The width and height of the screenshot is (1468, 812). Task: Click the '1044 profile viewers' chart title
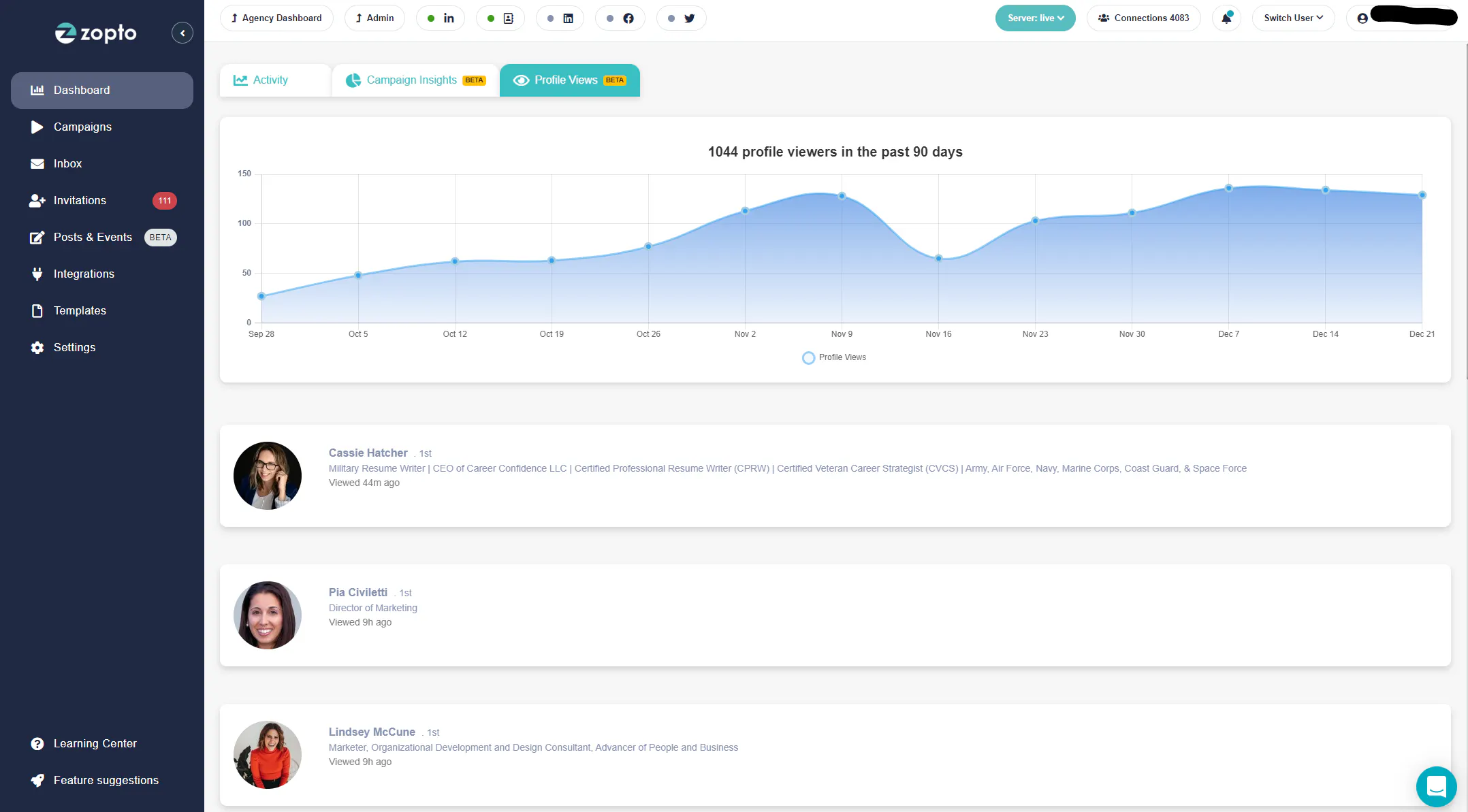(835, 152)
